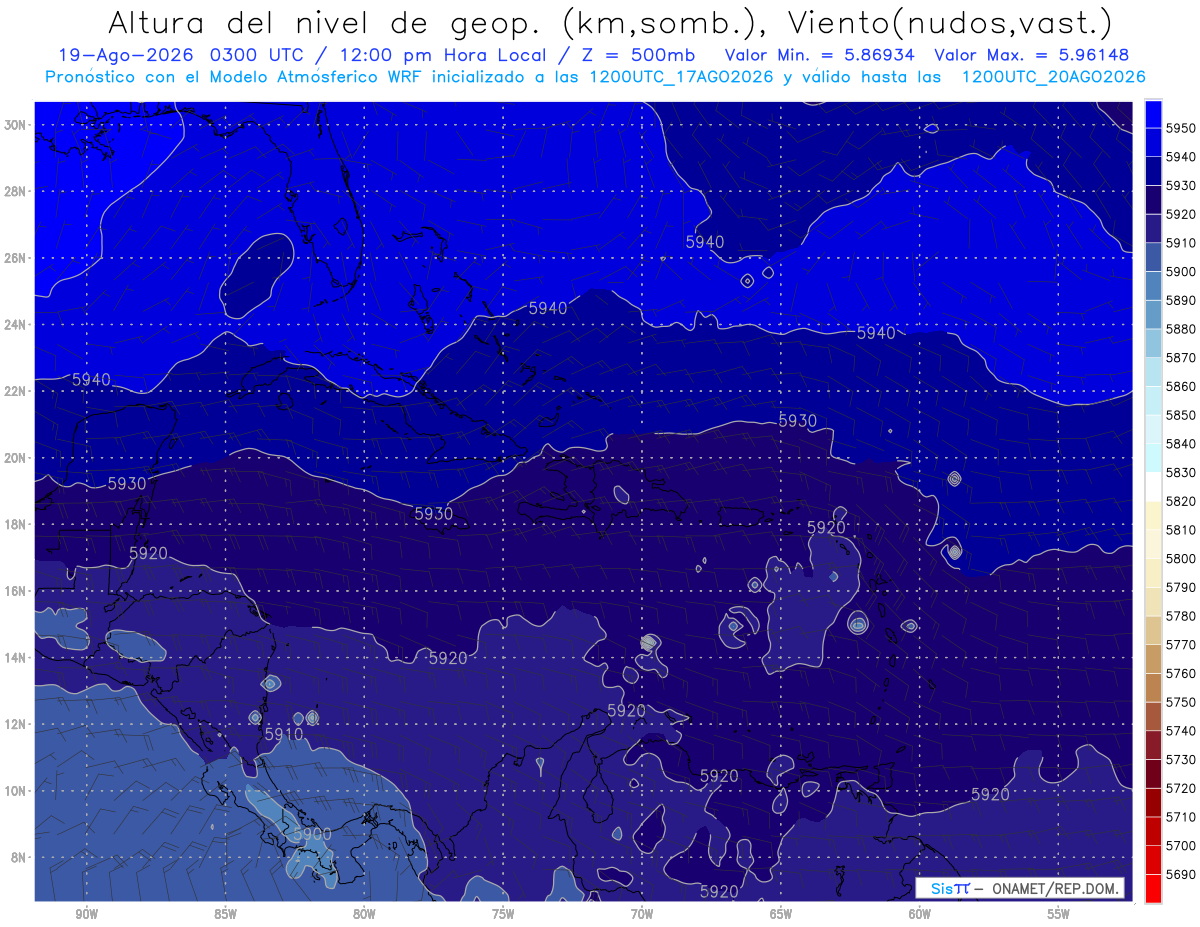The image size is (1200, 927).
Task: Click the colorbar tick label 5800
Action: (x=1180, y=559)
